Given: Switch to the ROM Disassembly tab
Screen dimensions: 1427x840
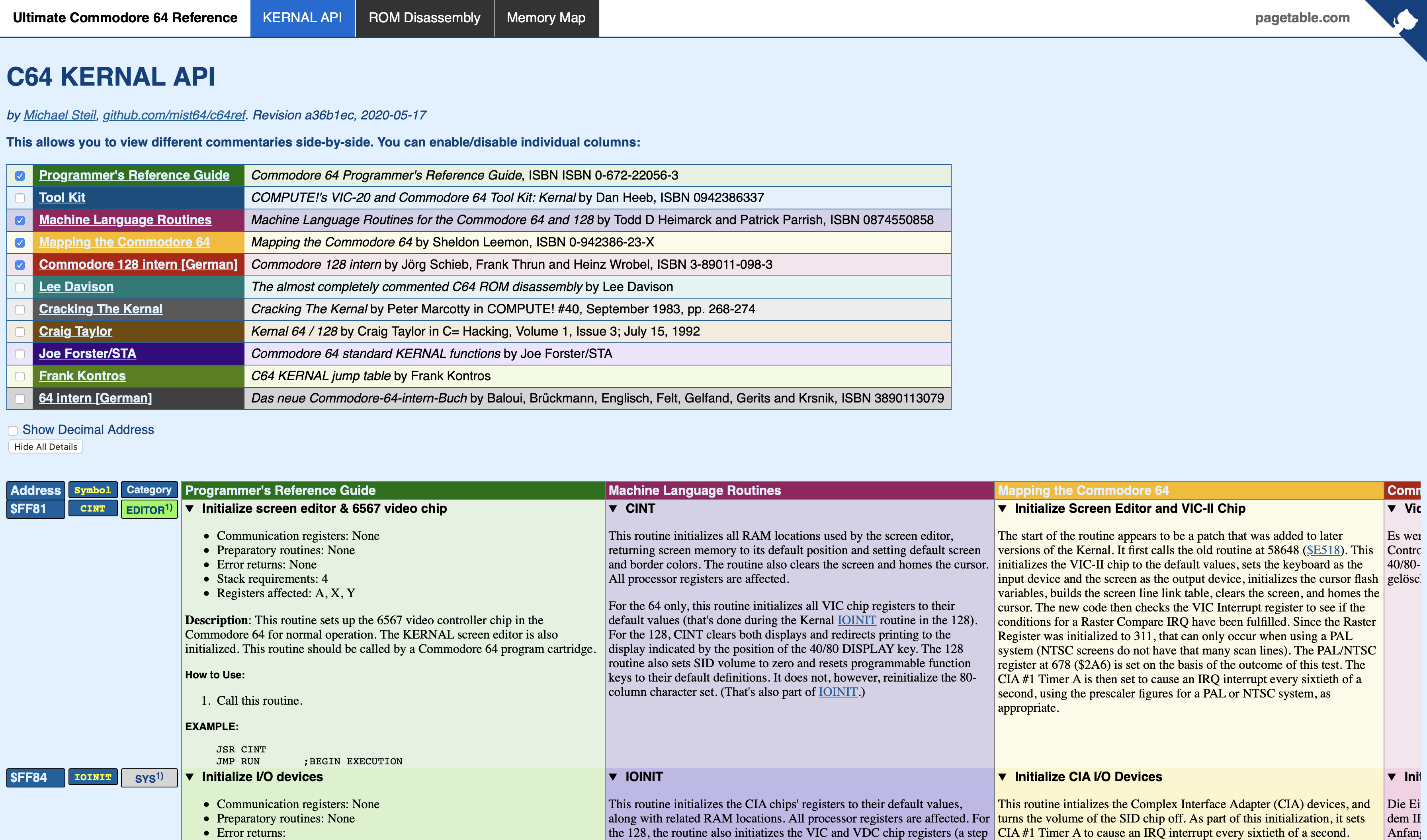Looking at the screenshot, I should 424,18.
